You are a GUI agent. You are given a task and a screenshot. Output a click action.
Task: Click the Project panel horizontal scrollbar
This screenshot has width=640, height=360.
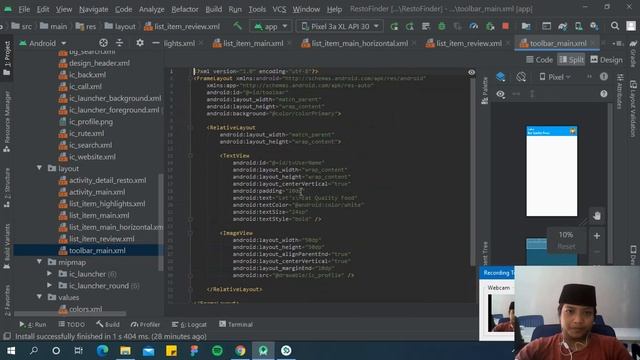pos(70,314)
